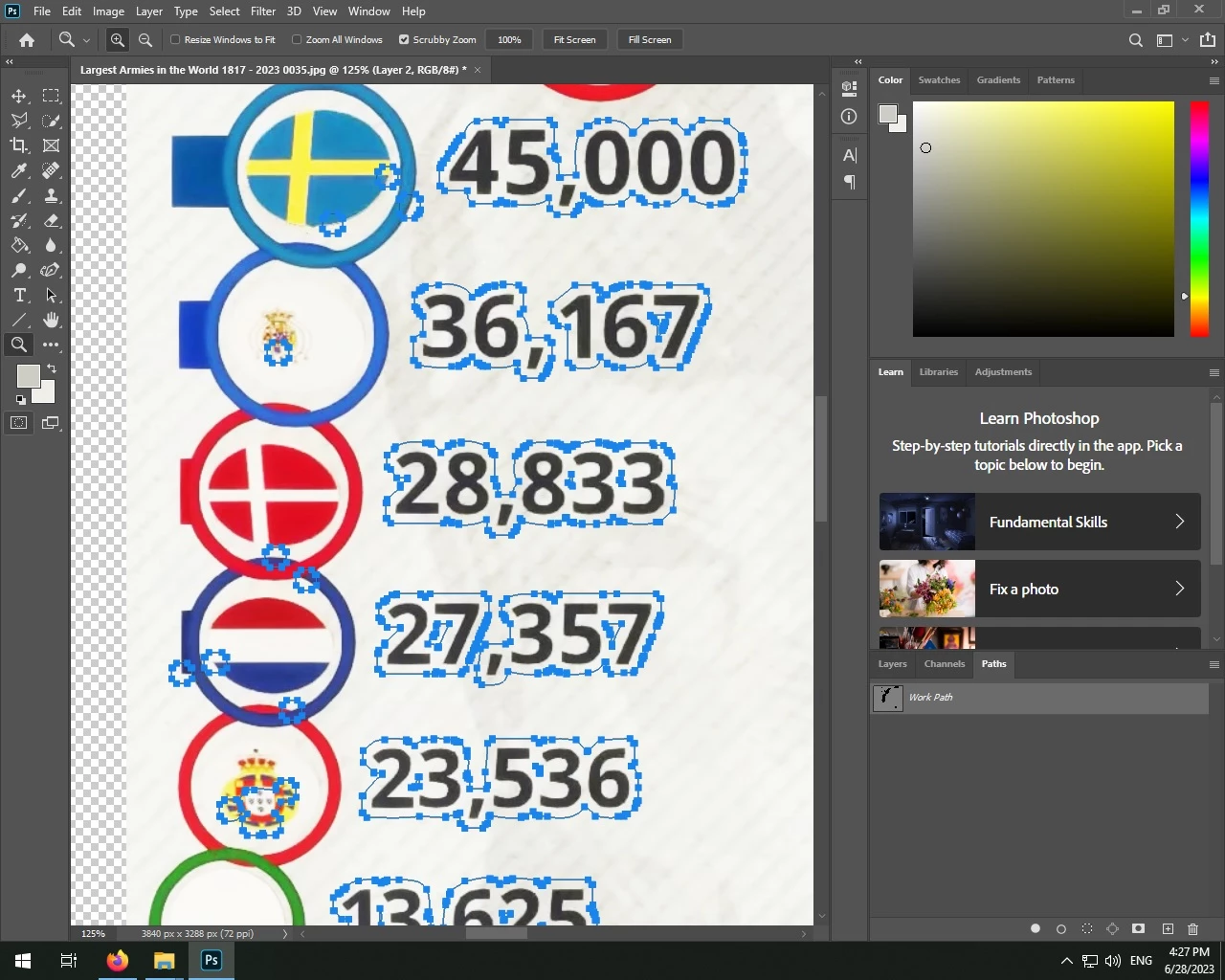The height and width of the screenshot is (980, 1225).
Task: Swap foreground and background colors
Action: coord(52,367)
